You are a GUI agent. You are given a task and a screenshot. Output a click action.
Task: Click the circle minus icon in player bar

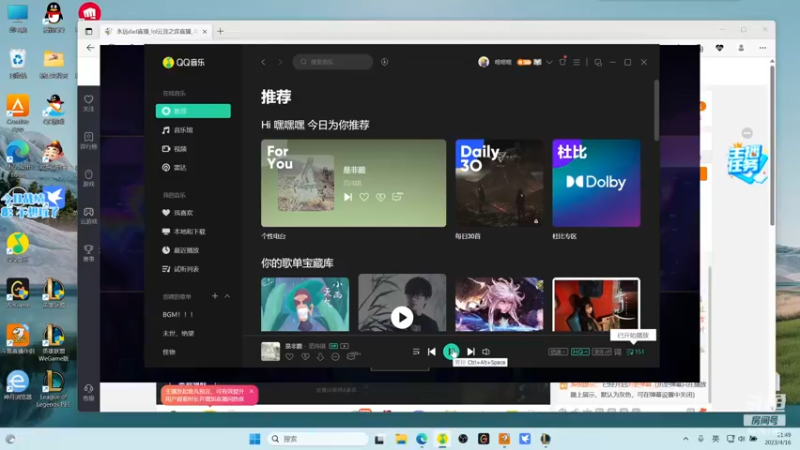(x=335, y=357)
